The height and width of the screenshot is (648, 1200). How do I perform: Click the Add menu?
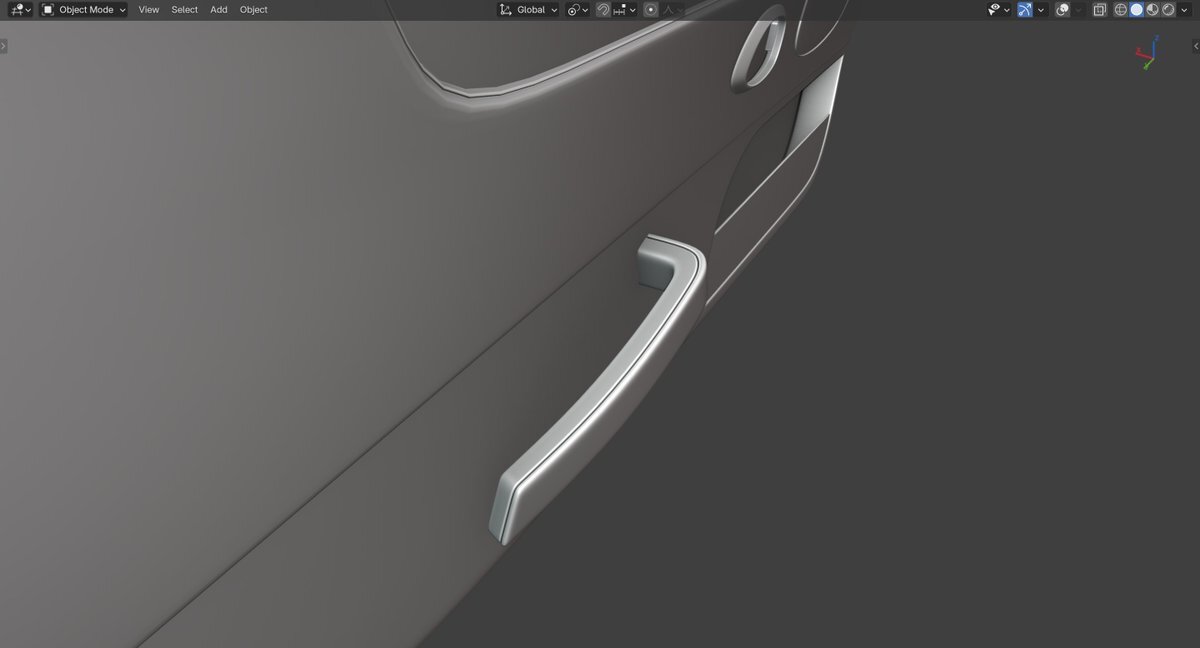point(219,10)
